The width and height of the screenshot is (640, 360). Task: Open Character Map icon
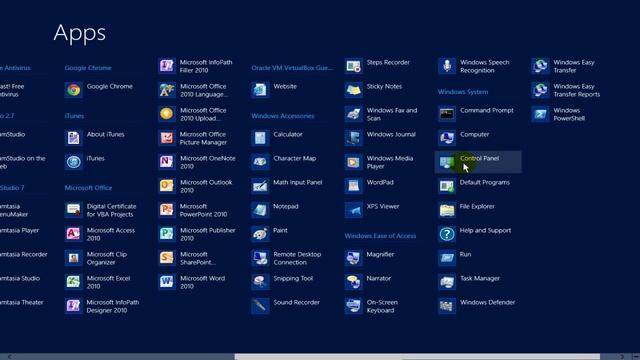tap(260, 162)
